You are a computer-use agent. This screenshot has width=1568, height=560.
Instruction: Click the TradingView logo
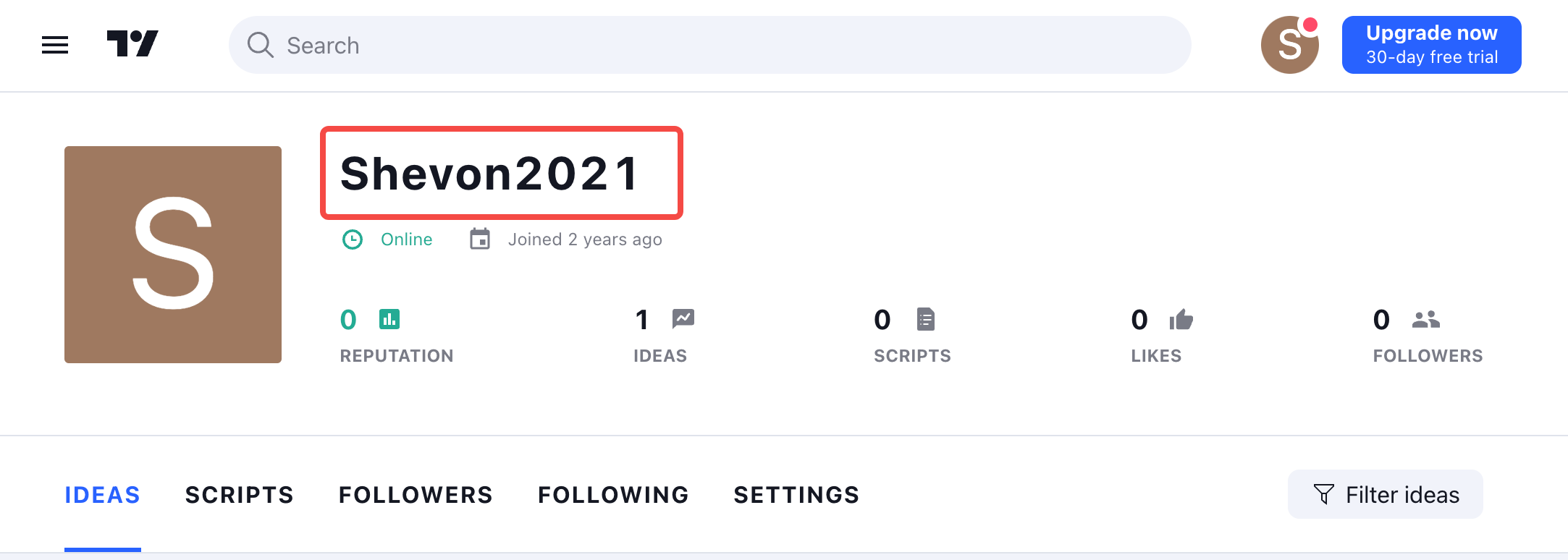tap(132, 44)
